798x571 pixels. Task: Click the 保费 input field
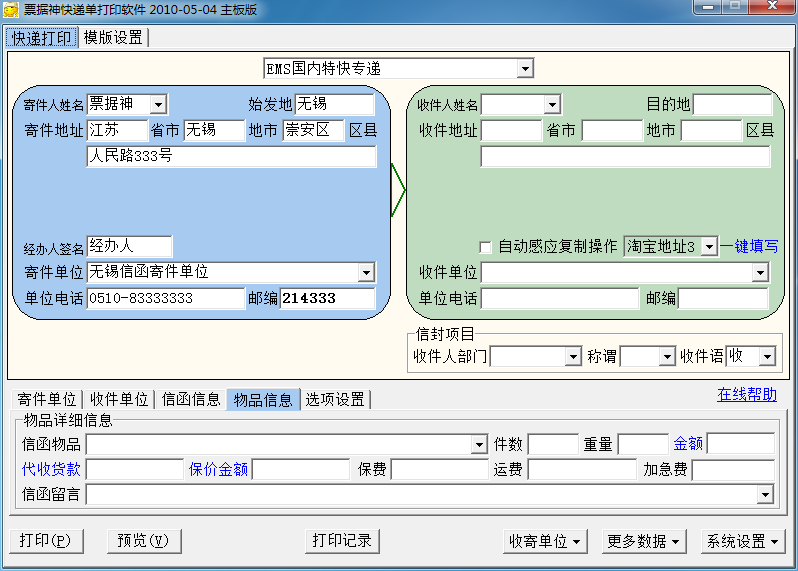click(x=440, y=469)
